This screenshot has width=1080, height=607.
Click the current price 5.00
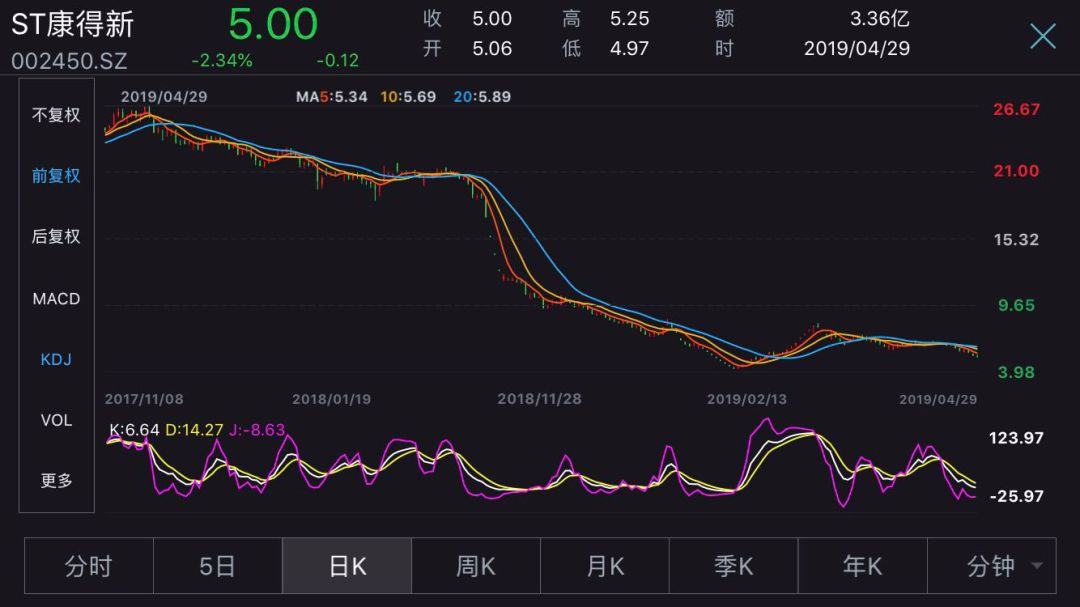pos(273,24)
